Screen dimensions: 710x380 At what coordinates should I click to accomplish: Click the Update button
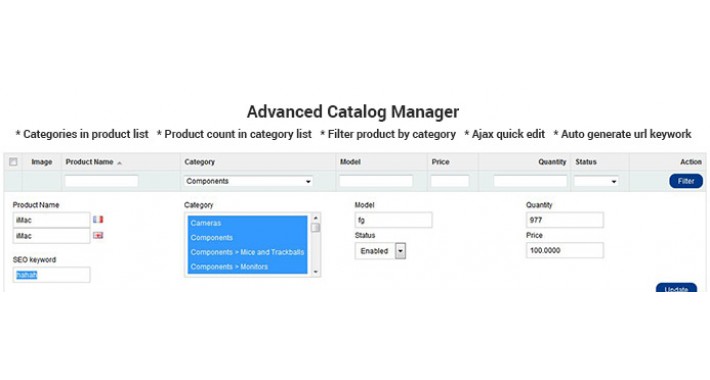(676, 288)
